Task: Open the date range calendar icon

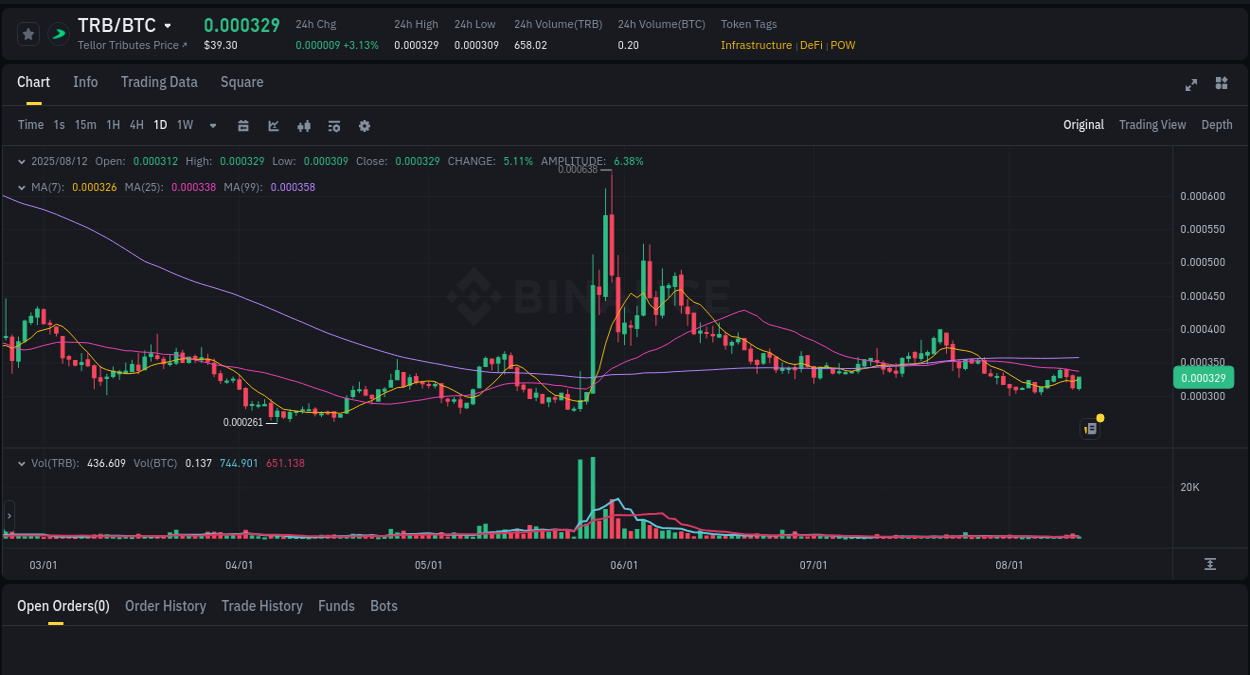Action: pyautogui.click(x=243, y=125)
